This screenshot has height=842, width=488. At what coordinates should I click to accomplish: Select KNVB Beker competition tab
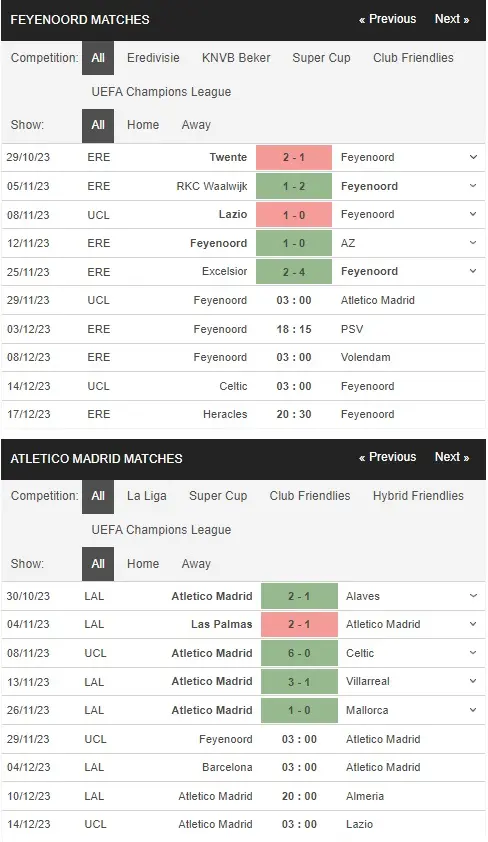point(236,58)
